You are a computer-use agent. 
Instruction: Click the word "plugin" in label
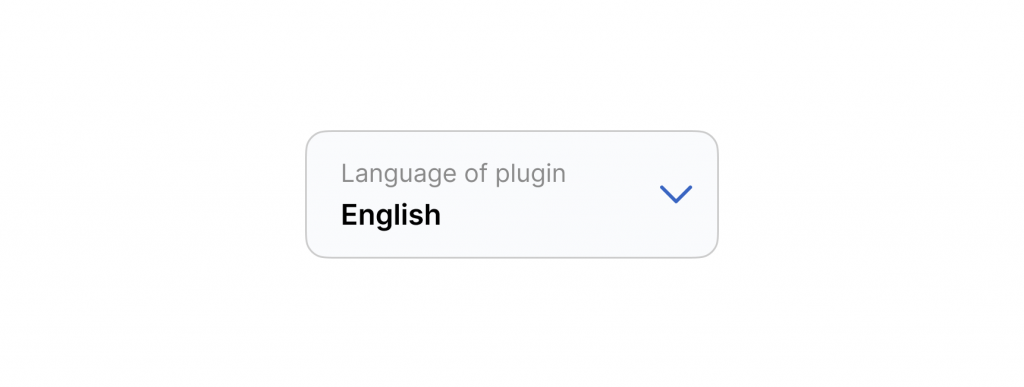pos(530,174)
